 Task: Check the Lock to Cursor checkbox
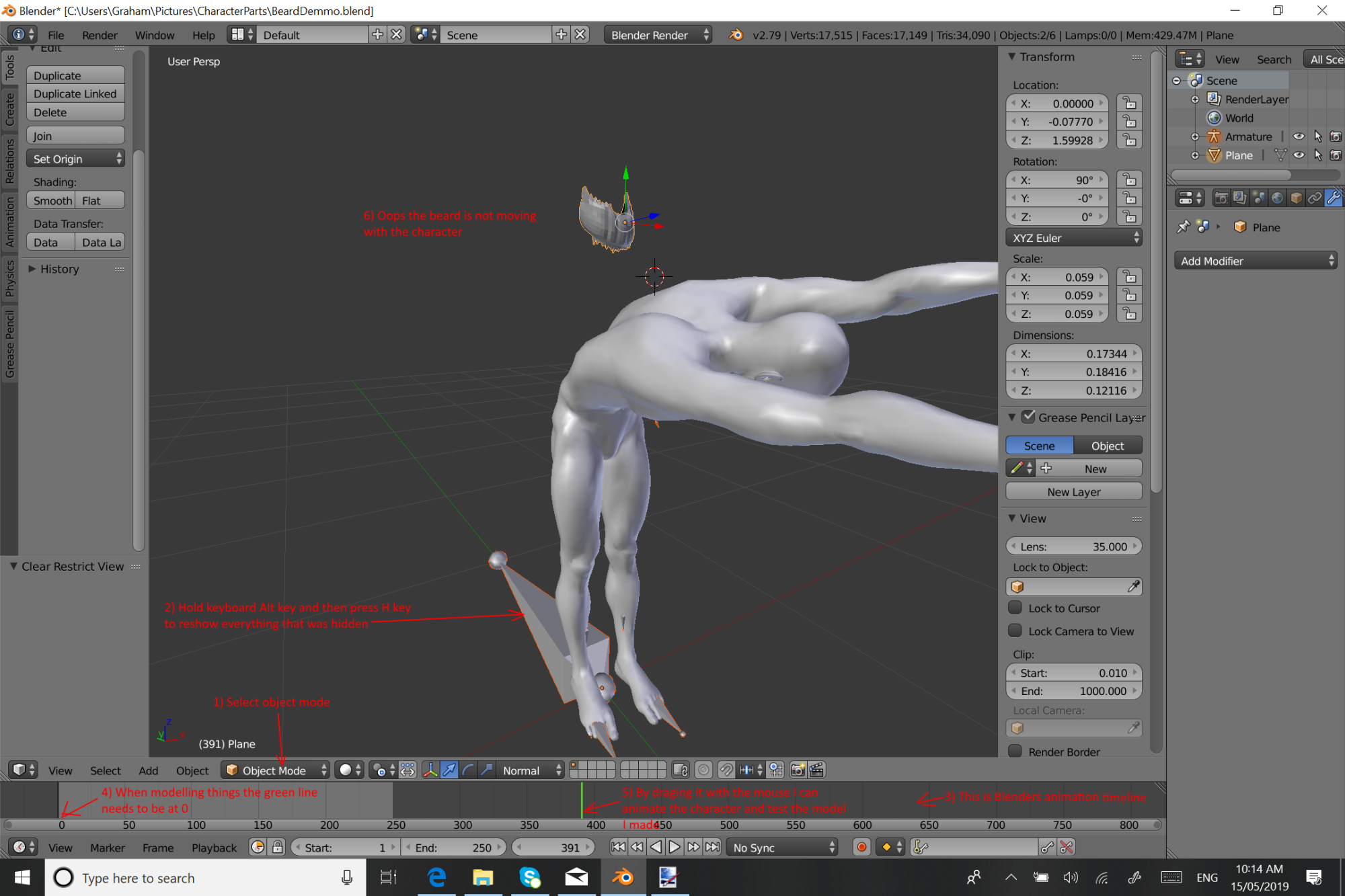click(x=1015, y=608)
